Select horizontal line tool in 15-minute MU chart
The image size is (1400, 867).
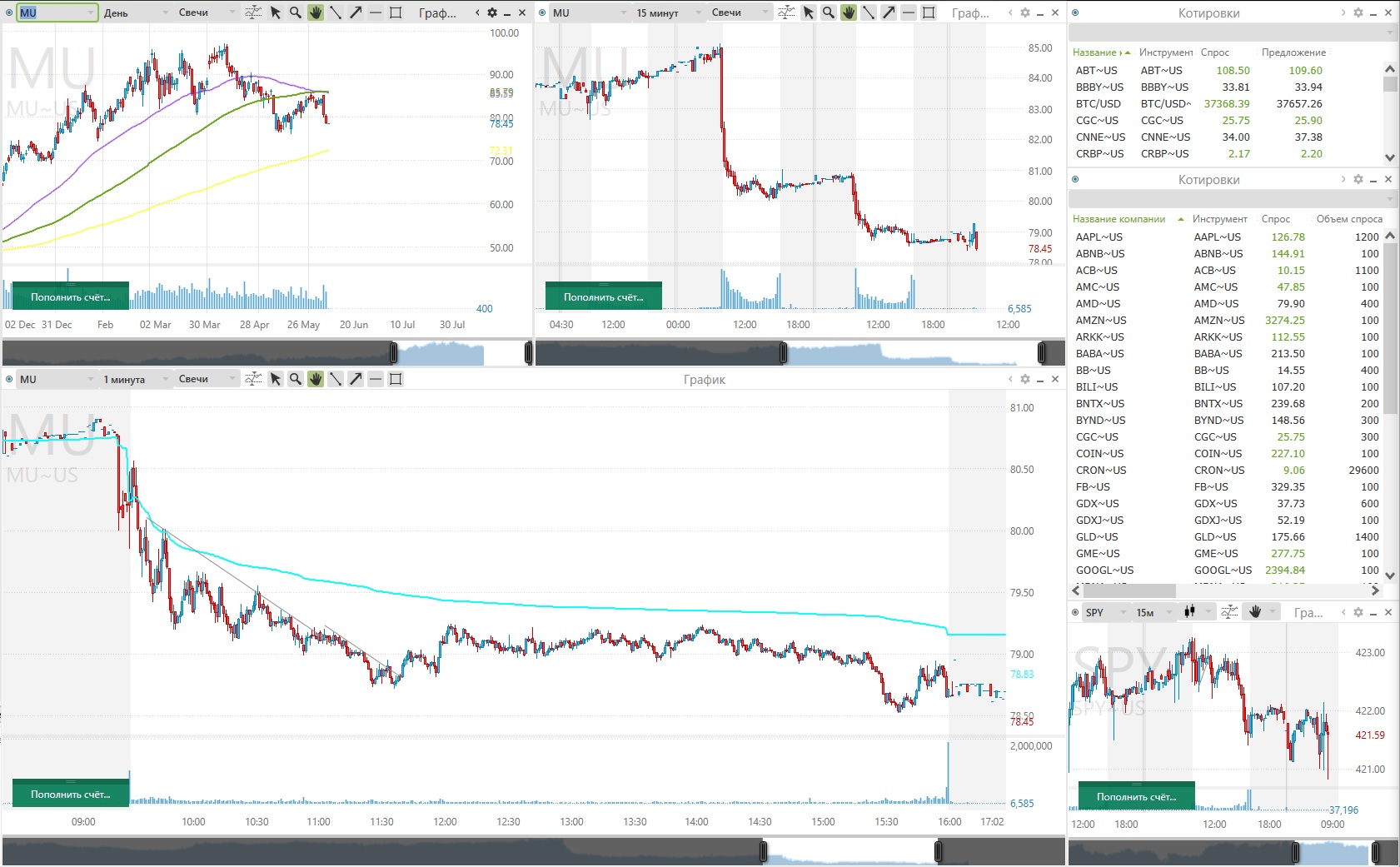[909, 12]
